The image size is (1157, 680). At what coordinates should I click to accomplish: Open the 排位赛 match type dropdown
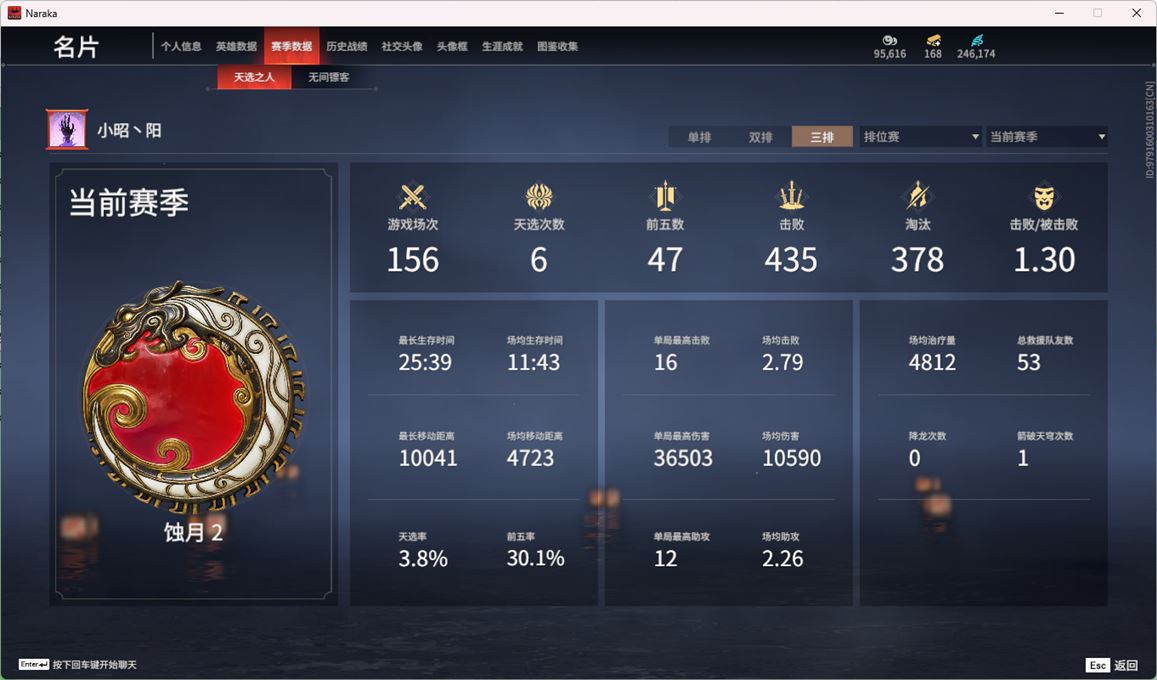click(x=920, y=136)
